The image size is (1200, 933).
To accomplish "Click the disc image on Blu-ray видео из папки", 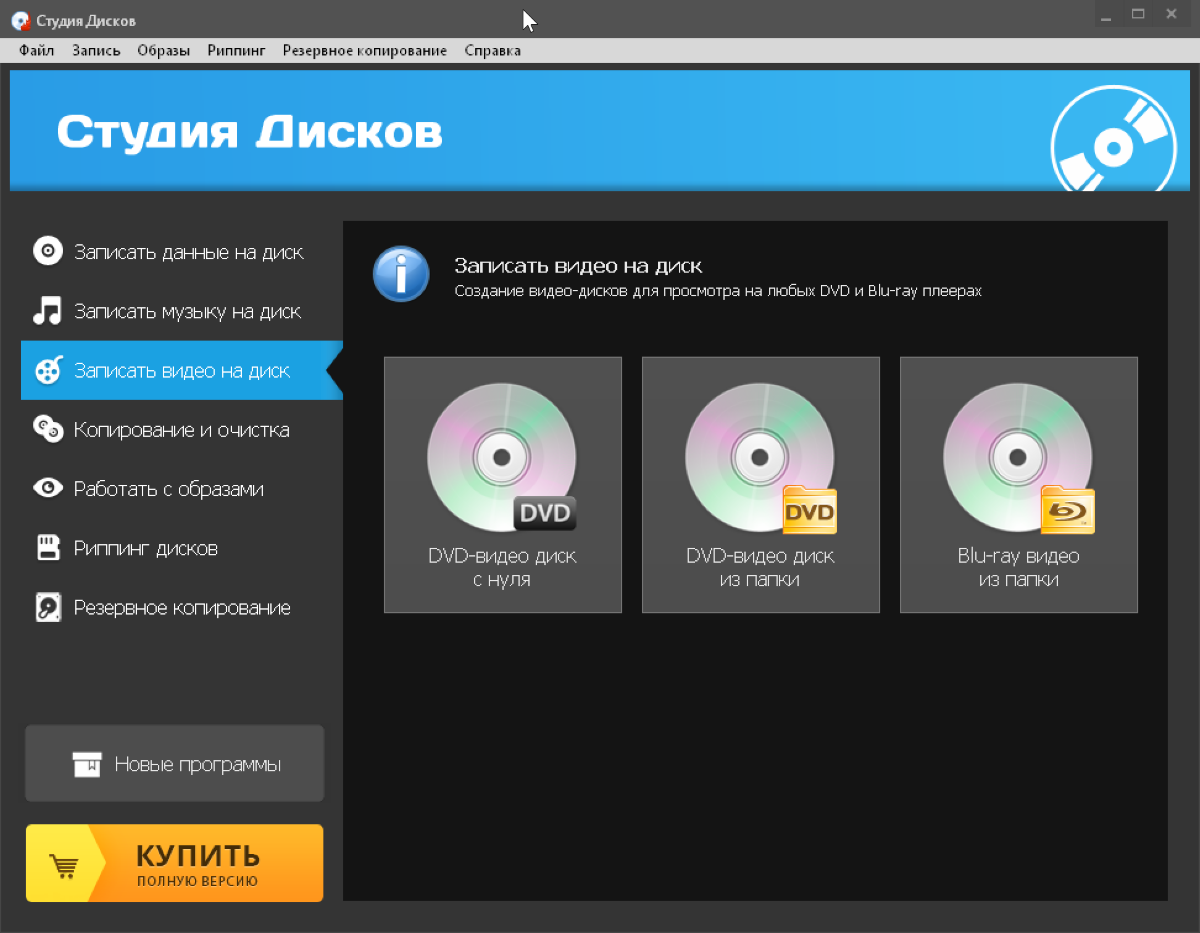I will tap(1018, 456).
